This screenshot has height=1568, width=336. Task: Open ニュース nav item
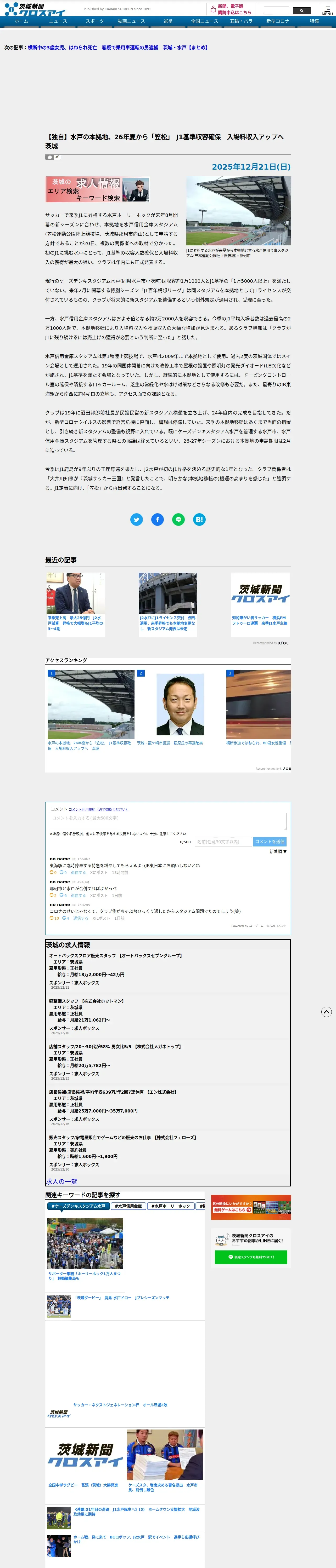click(58, 21)
